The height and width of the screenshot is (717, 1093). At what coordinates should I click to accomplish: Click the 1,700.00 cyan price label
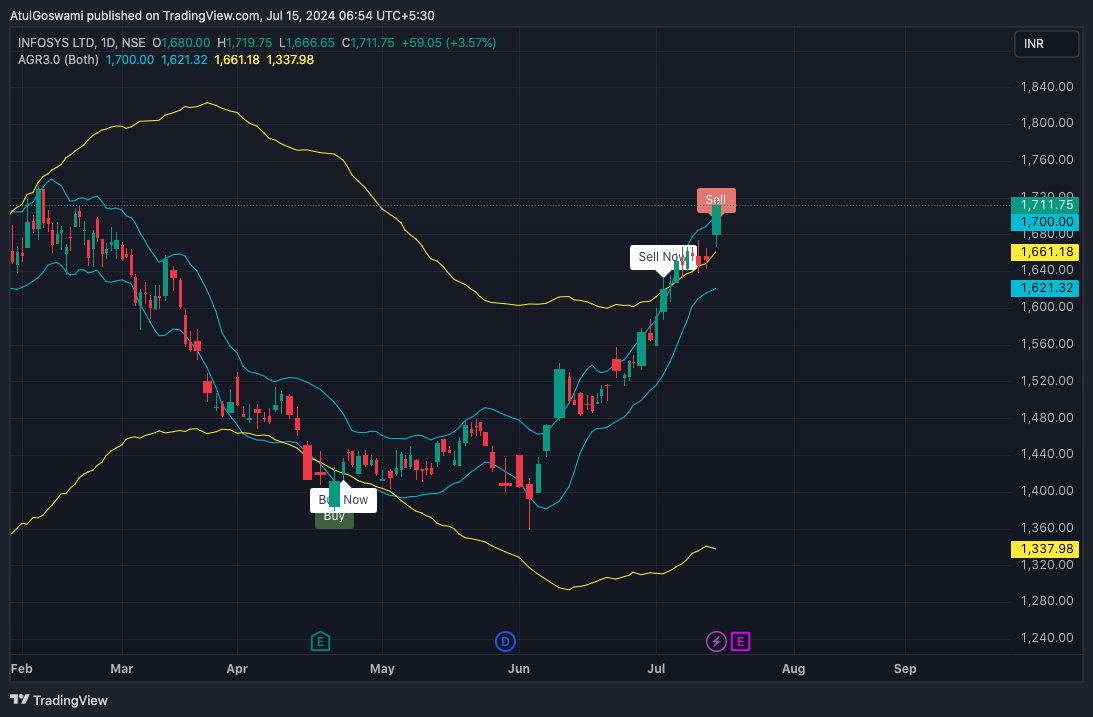[1045, 222]
